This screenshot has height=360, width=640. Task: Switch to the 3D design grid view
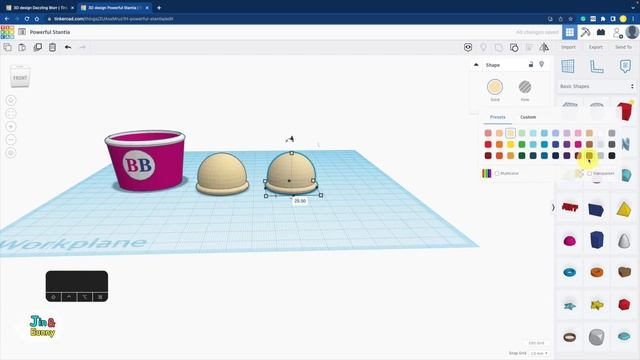point(570,32)
